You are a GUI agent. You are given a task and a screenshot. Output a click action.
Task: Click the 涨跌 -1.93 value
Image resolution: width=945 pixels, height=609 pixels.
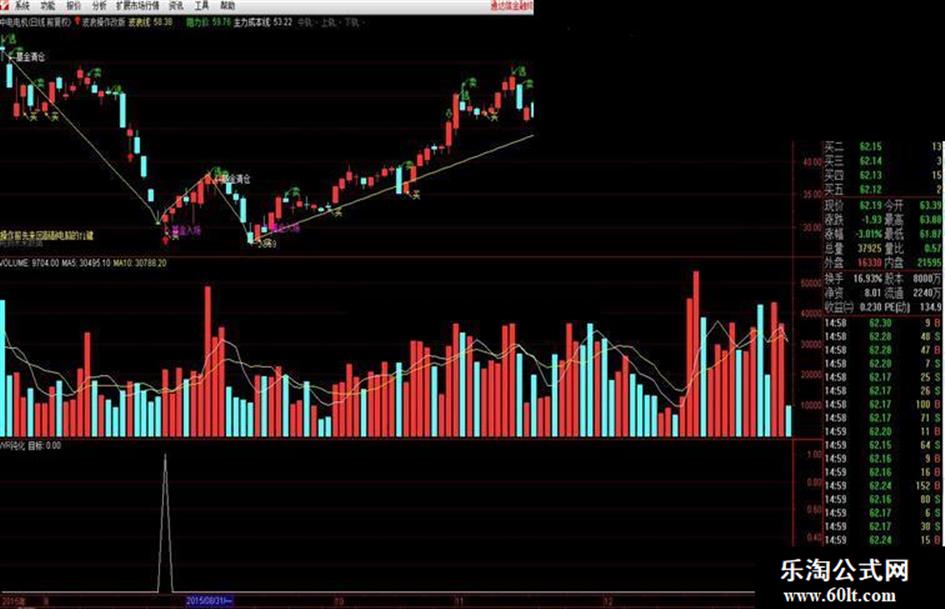click(870, 220)
